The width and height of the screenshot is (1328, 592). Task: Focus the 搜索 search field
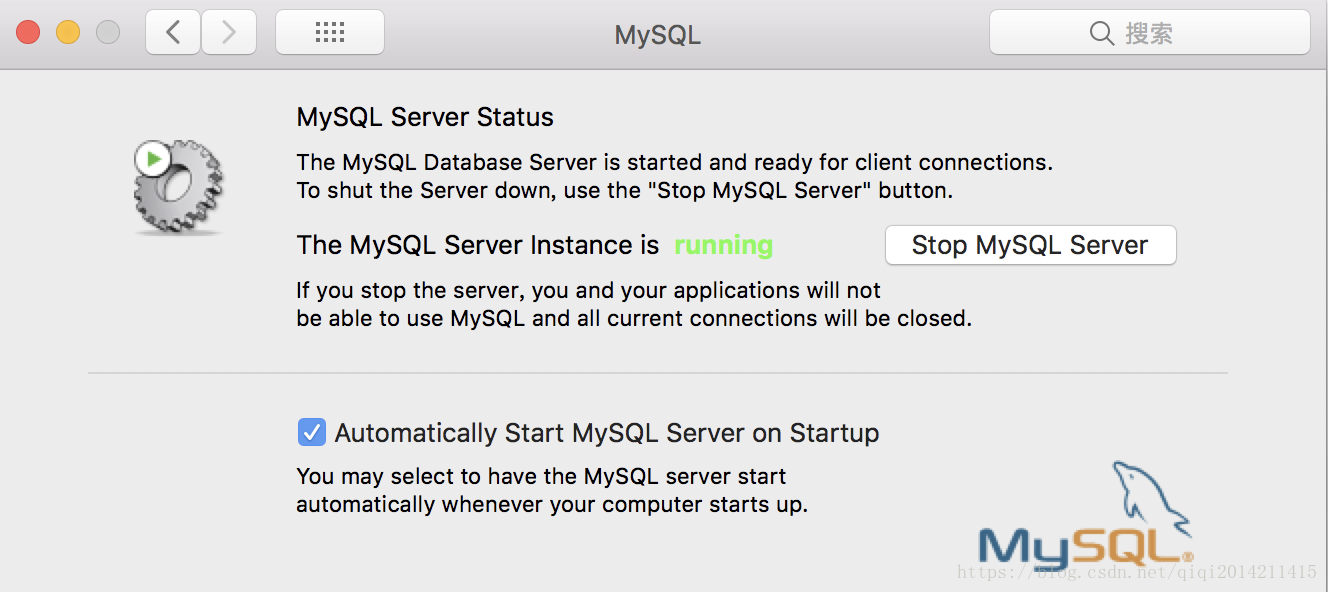[1150, 33]
